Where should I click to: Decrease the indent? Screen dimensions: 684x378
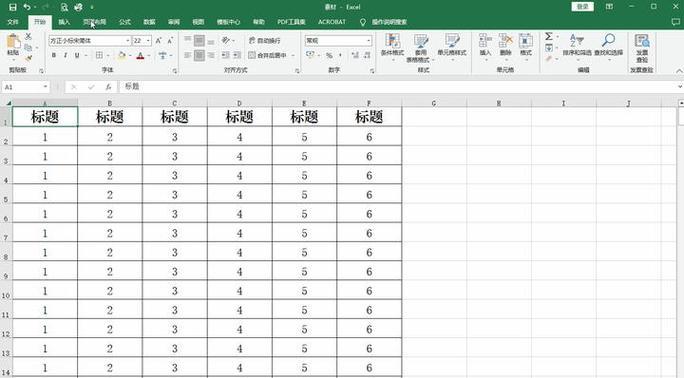tap(226, 55)
